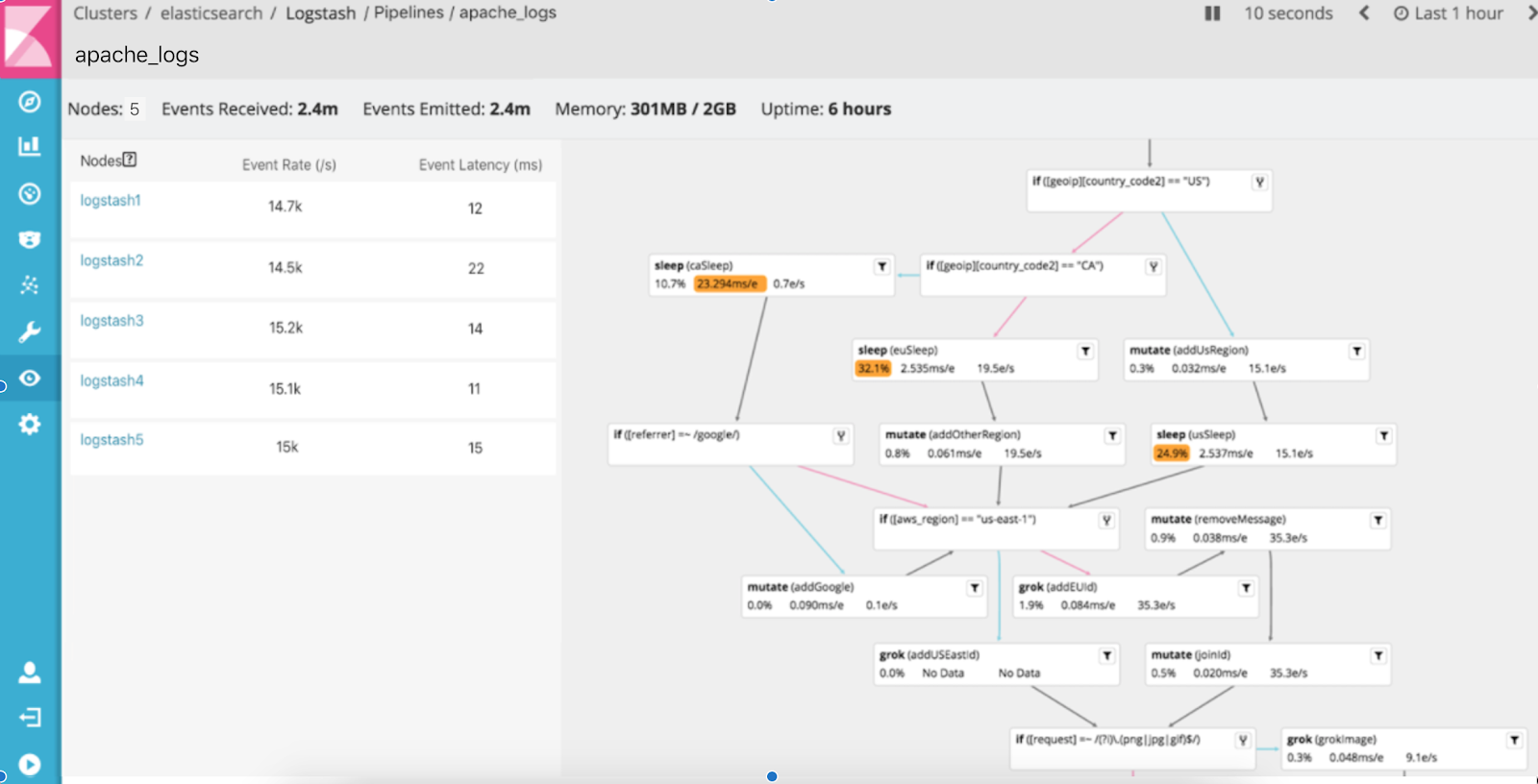Click filter icon on mutate (addOtherRegion) node
Viewport: 1538px width, 784px height.
click(1112, 436)
